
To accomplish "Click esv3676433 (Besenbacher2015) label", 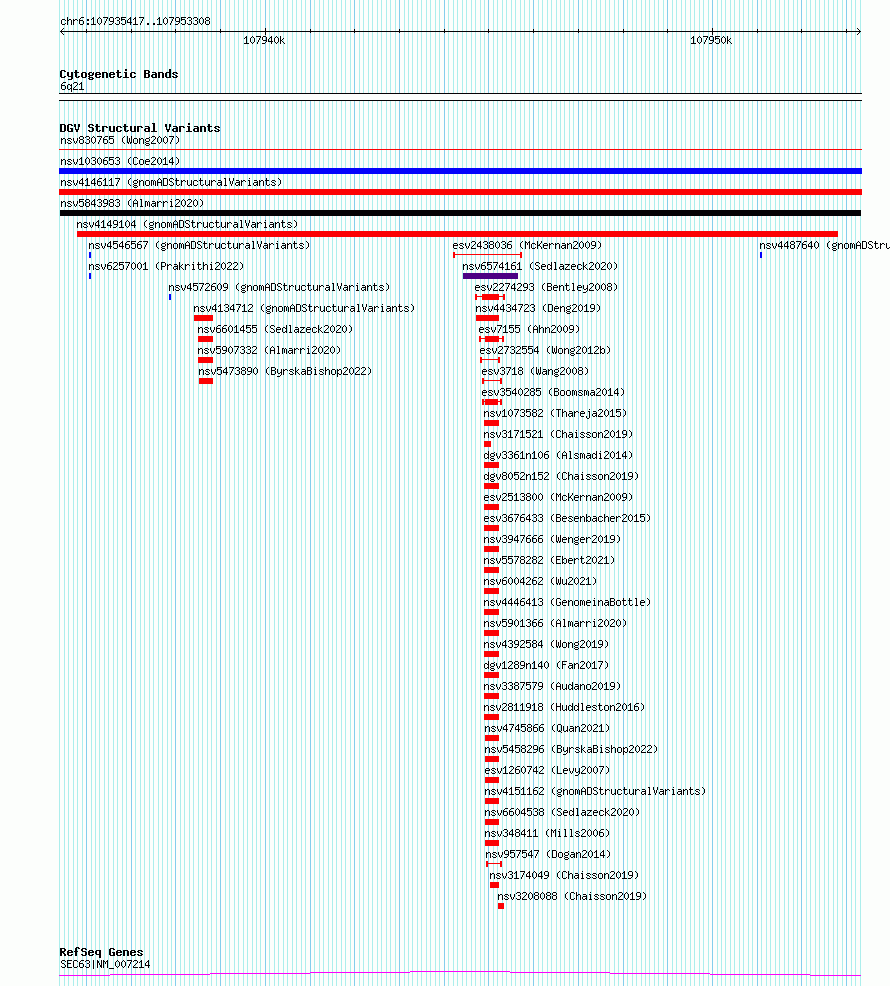I will pos(567,519).
